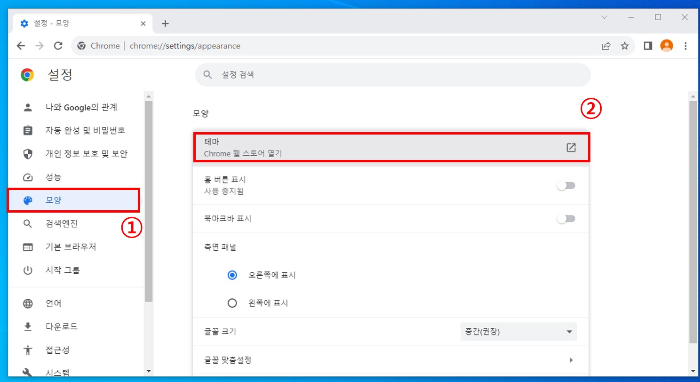Click the 모양 section heading
700x382 pixels.
(201, 113)
